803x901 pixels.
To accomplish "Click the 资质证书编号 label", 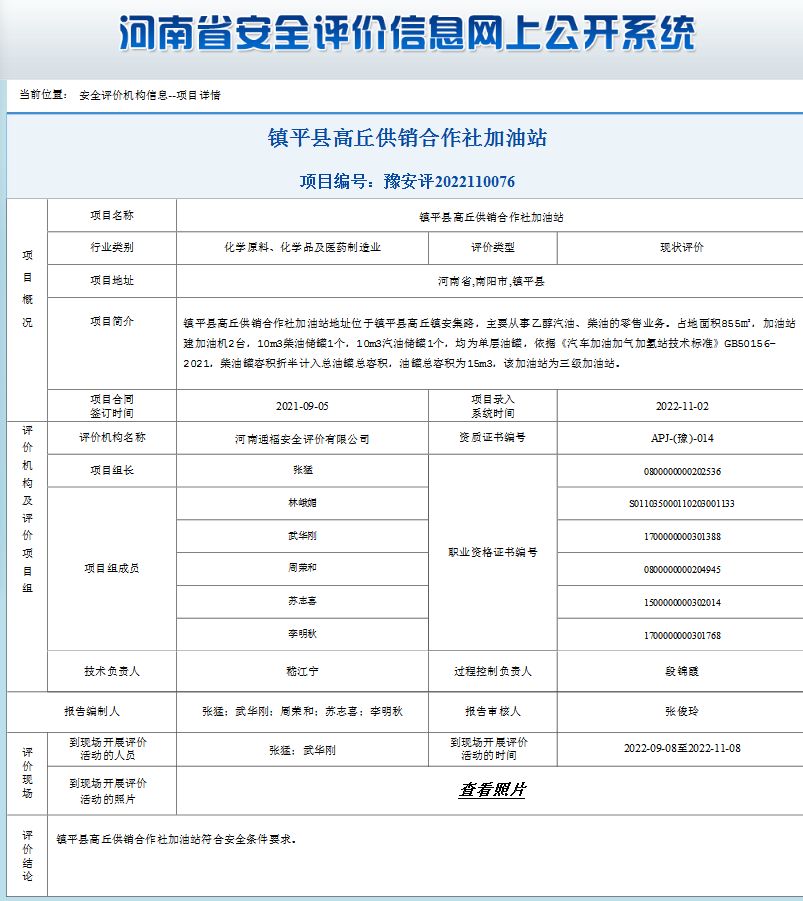I will point(493,438).
